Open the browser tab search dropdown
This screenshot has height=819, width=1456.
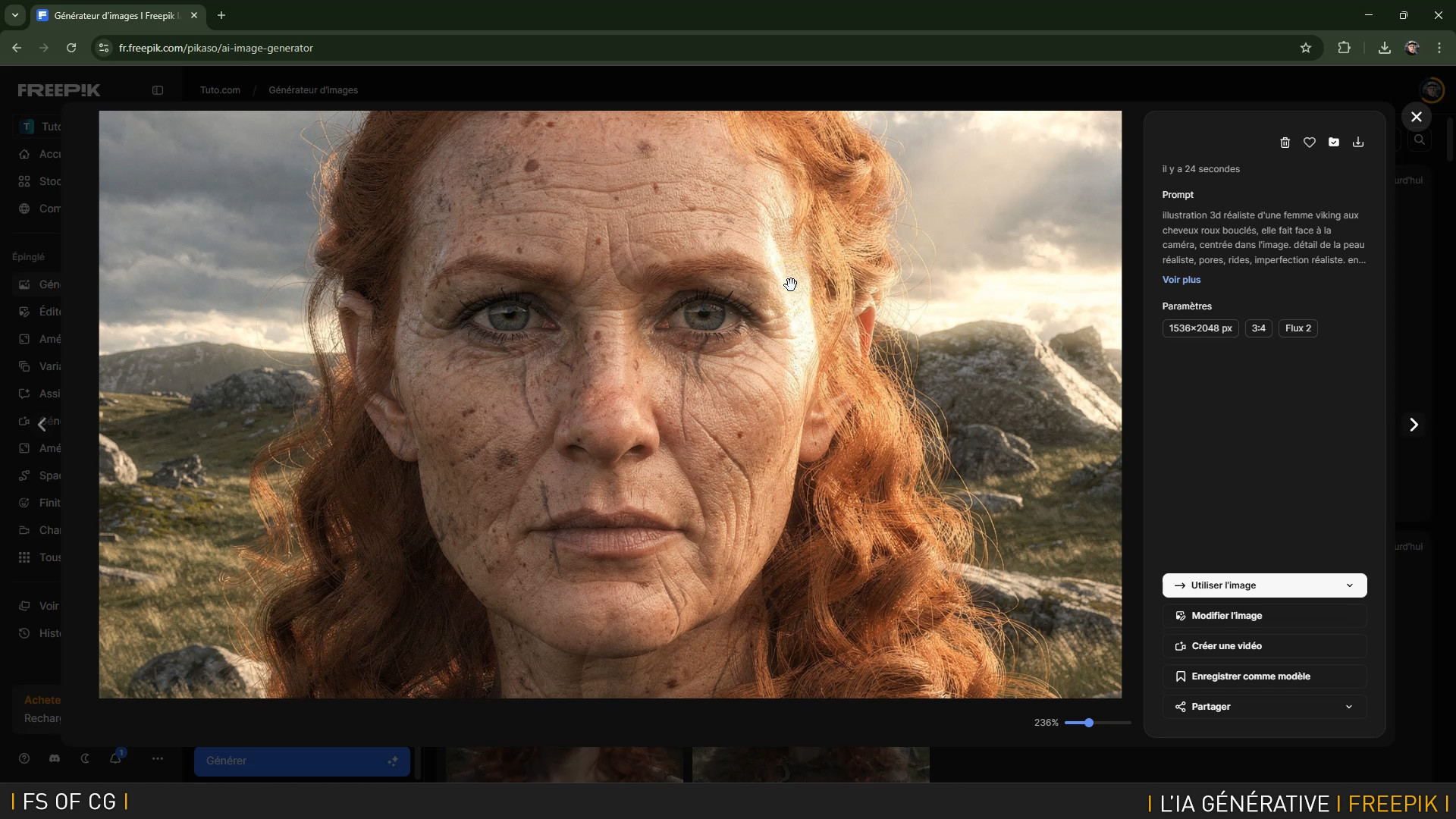click(x=14, y=15)
